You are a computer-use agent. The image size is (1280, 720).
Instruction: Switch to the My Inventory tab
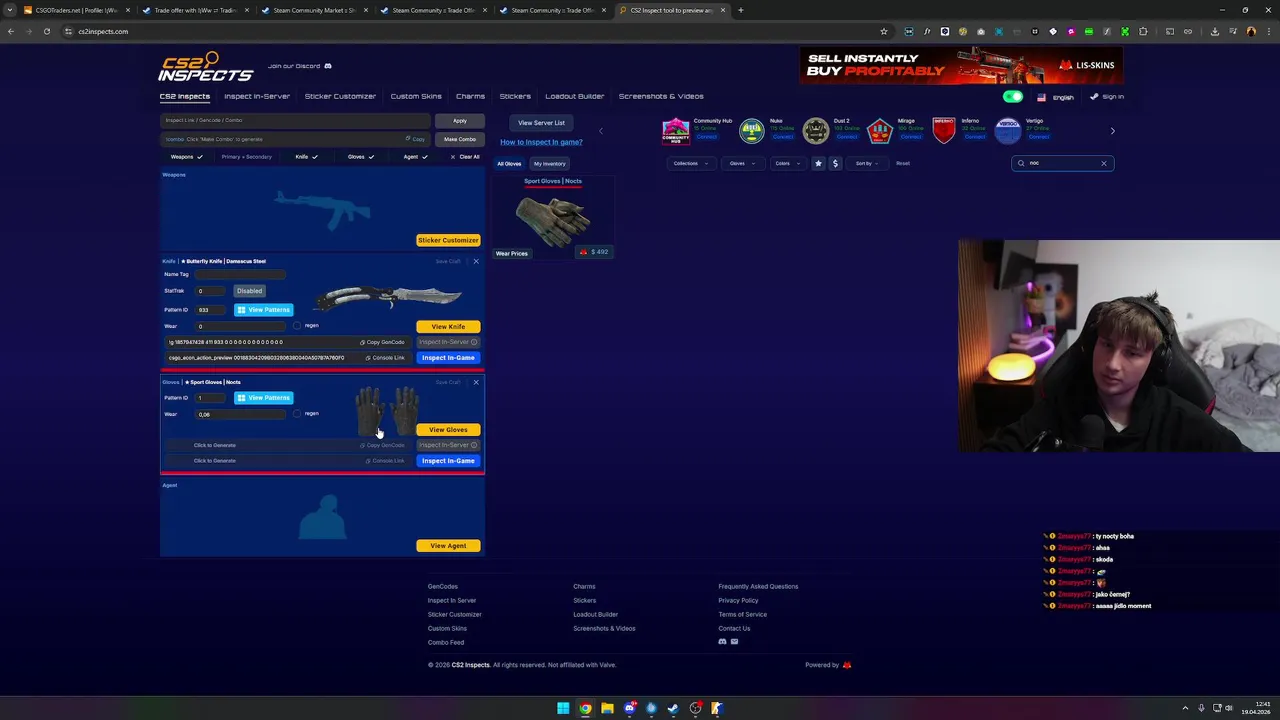click(x=549, y=164)
